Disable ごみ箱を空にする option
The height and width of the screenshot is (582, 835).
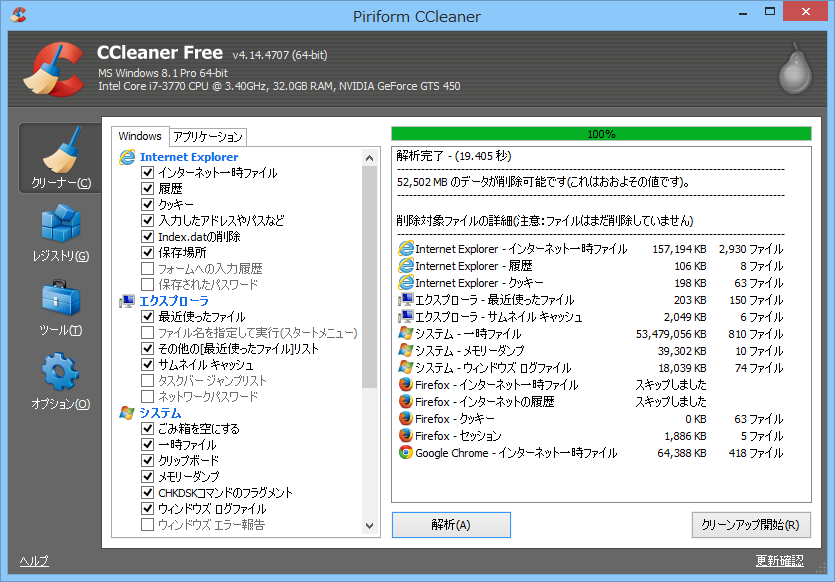[148, 428]
